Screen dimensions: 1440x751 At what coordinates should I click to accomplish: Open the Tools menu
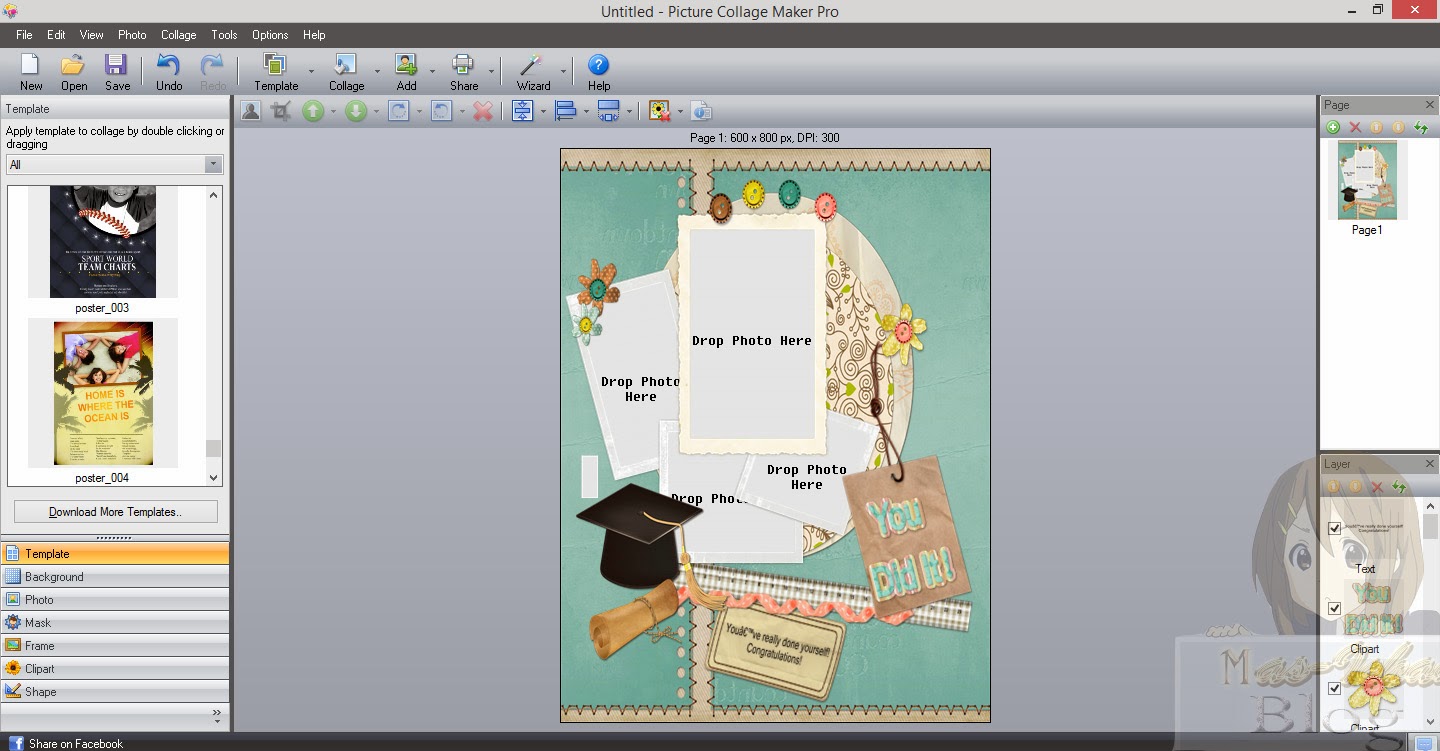point(224,35)
